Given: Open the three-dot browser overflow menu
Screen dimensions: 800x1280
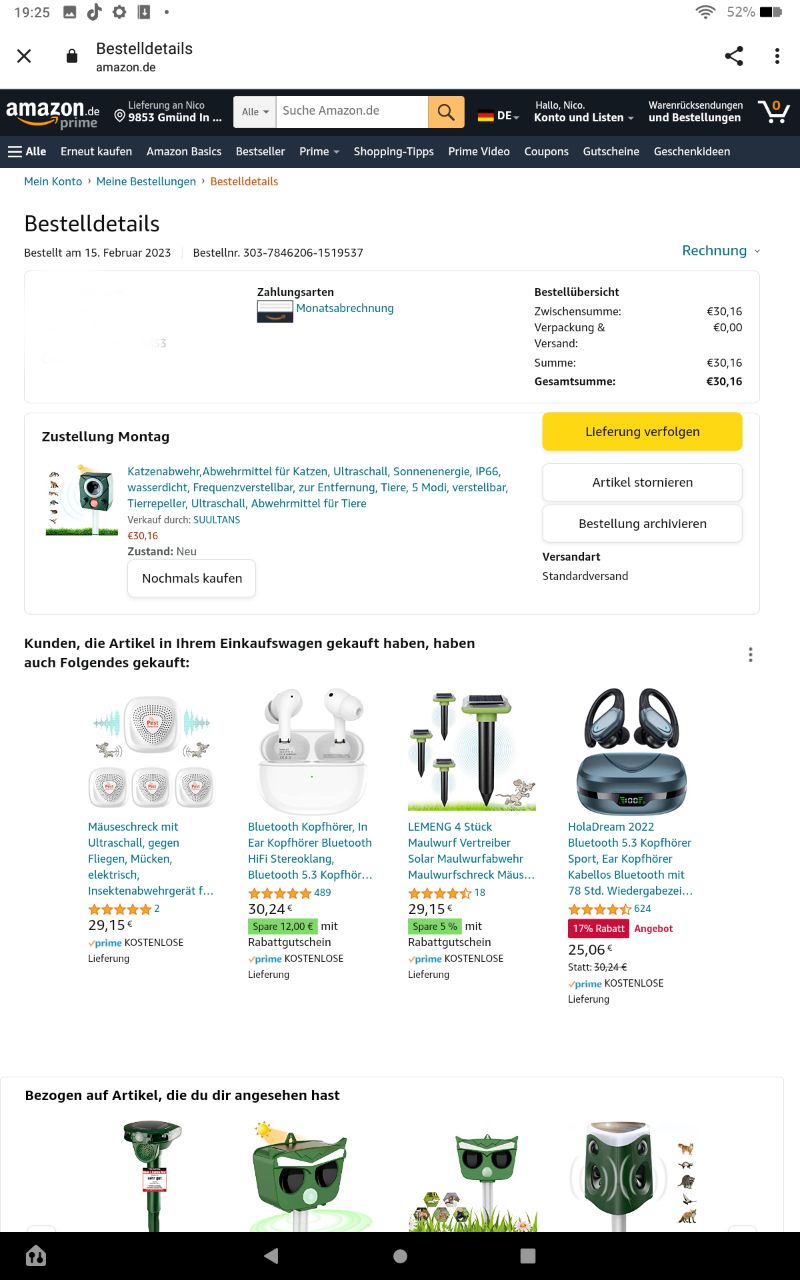Looking at the screenshot, I should point(777,56).
